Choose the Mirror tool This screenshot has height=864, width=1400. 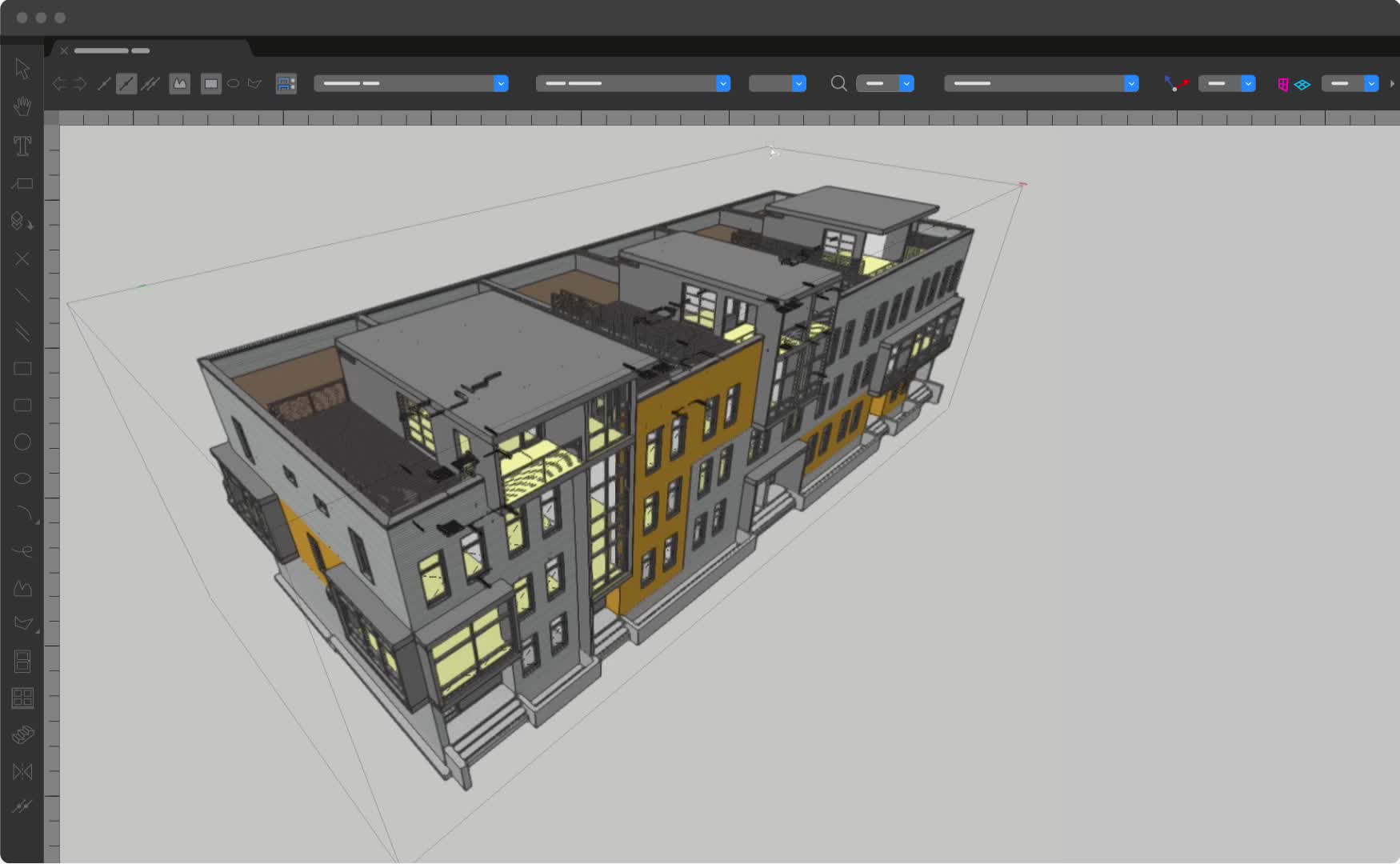tap(22, 771)
